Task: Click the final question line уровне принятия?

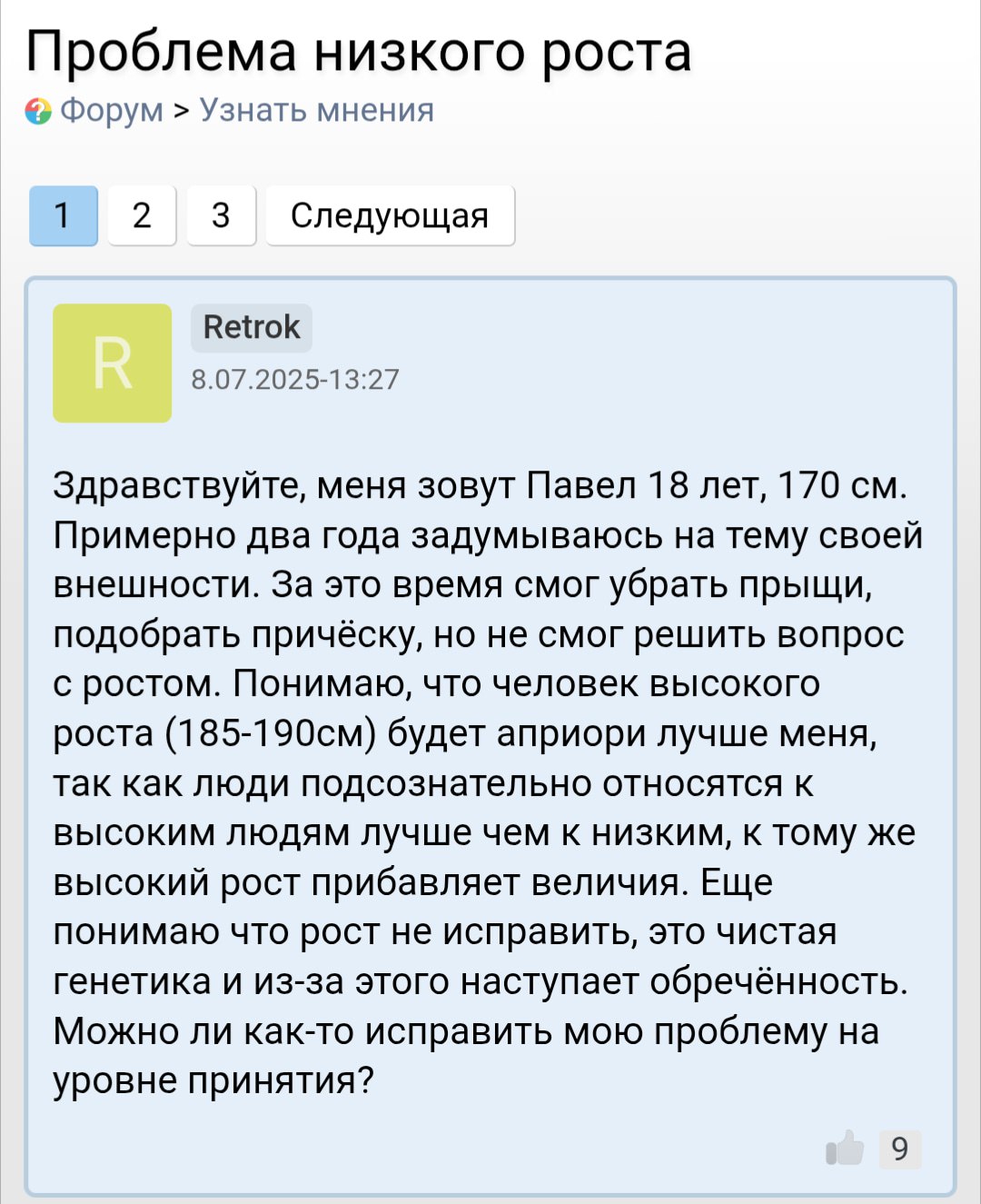Action: tap(213, 1080)
